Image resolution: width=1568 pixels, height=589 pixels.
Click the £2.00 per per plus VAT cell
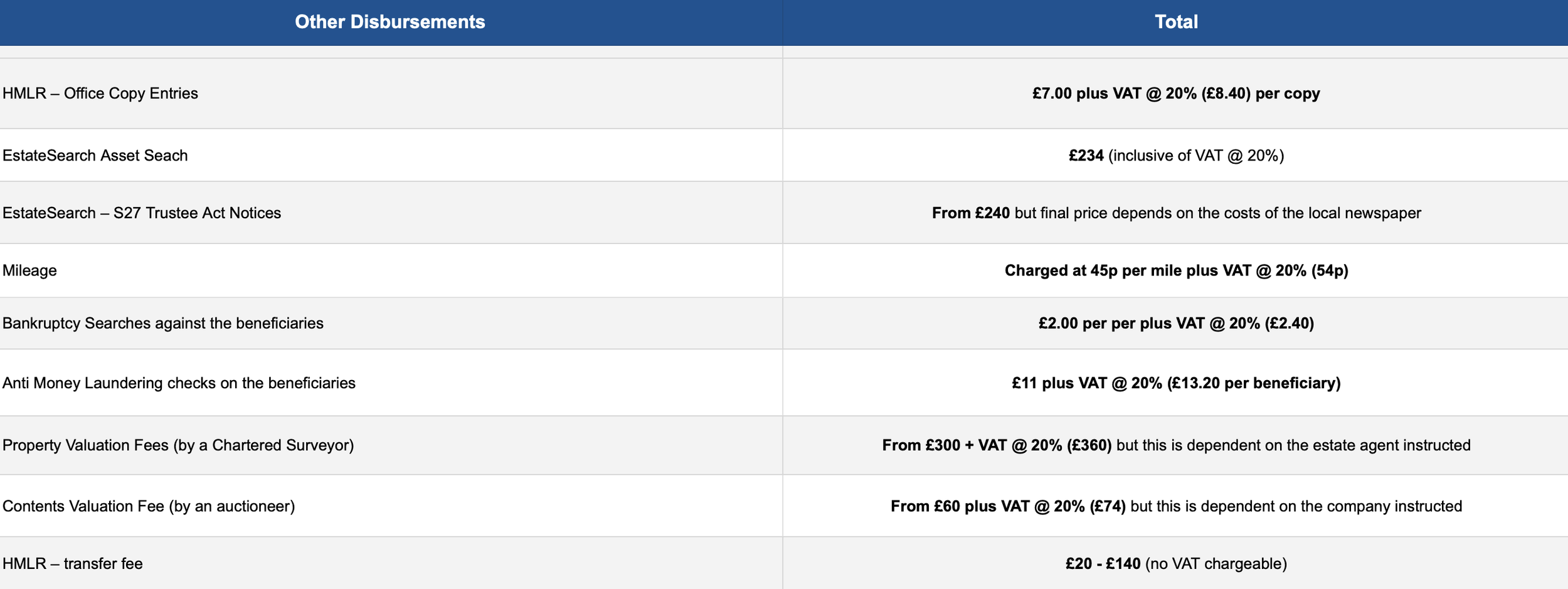pyautogui.click(x=1176, y=323)
